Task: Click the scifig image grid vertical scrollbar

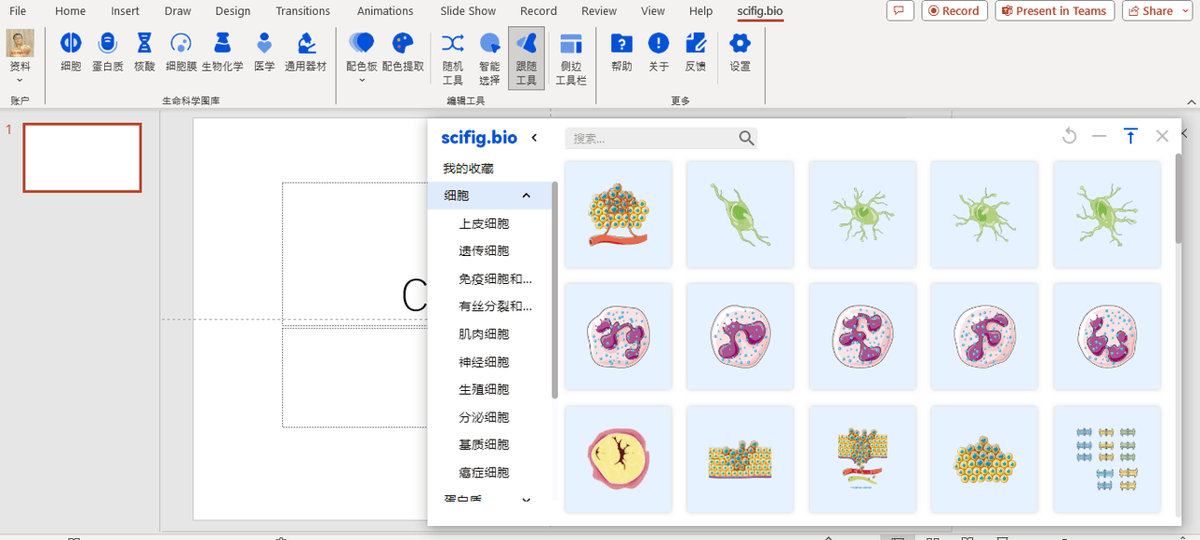Action: tap(1179, 198)
